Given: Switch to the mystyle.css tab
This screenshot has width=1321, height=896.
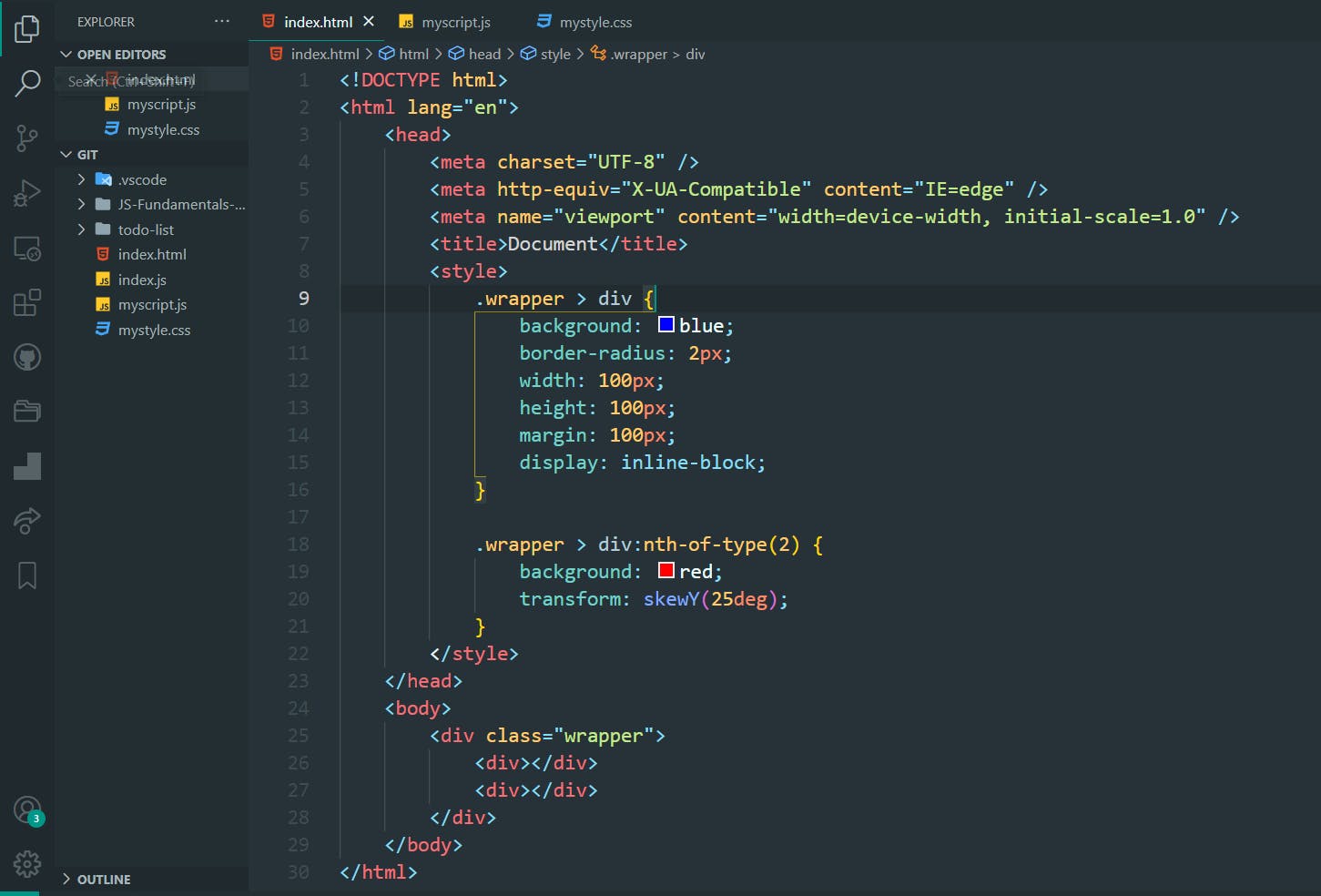Looking at the screenshot, I should (x=584, y=22).
